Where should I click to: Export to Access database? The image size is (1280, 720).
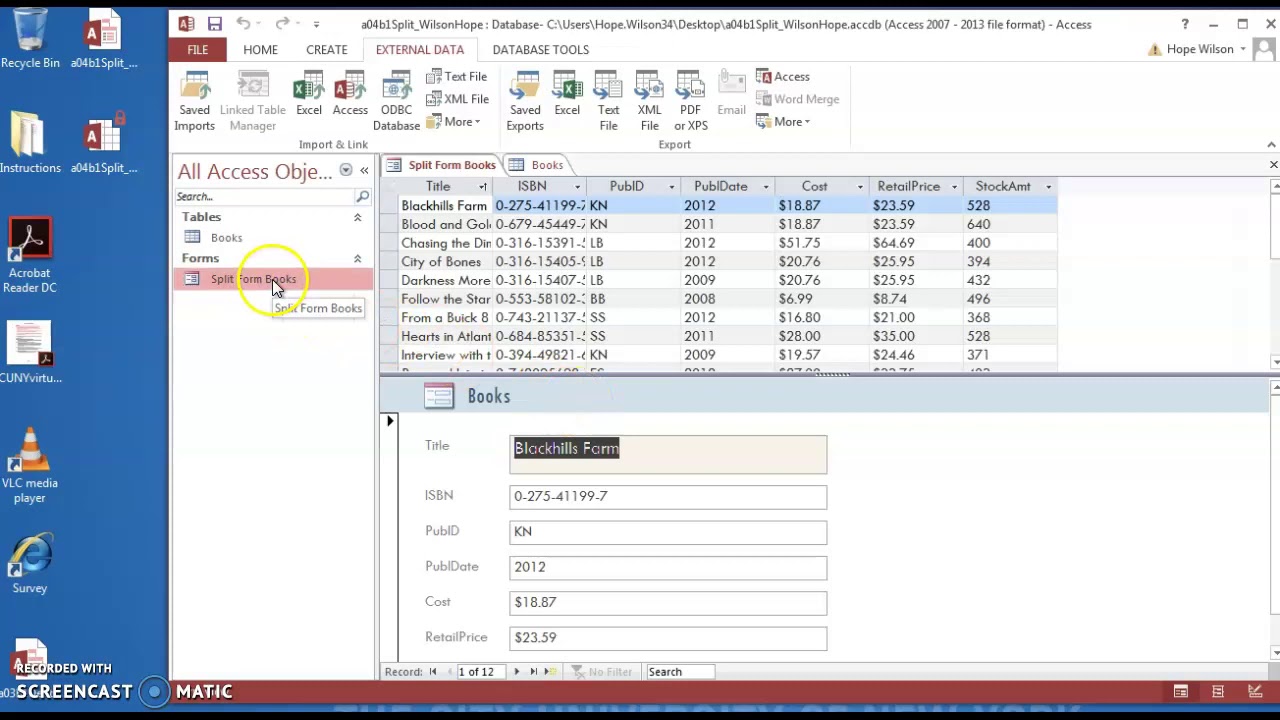(783, 77)
